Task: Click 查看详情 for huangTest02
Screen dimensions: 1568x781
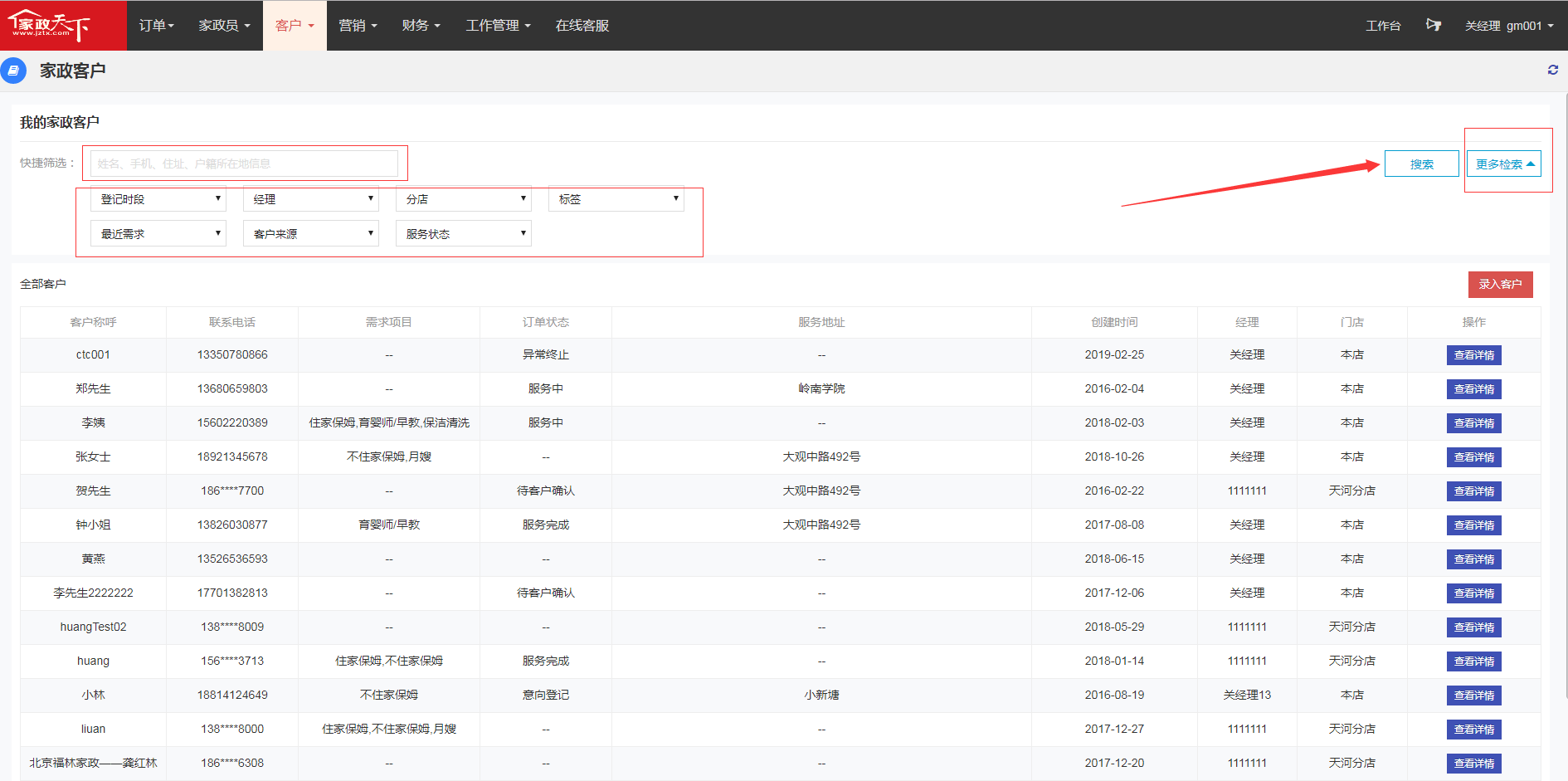Action: point(1473,627)
